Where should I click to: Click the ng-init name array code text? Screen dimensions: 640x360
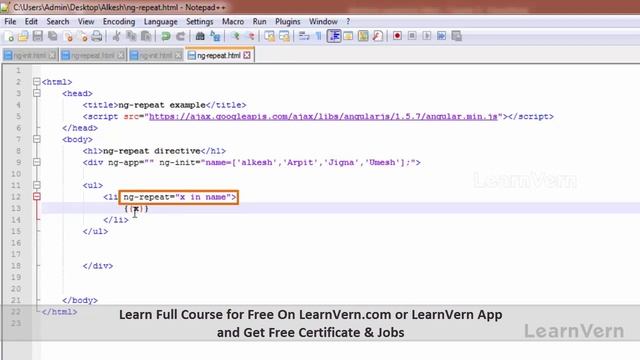[x=310, y=162]
